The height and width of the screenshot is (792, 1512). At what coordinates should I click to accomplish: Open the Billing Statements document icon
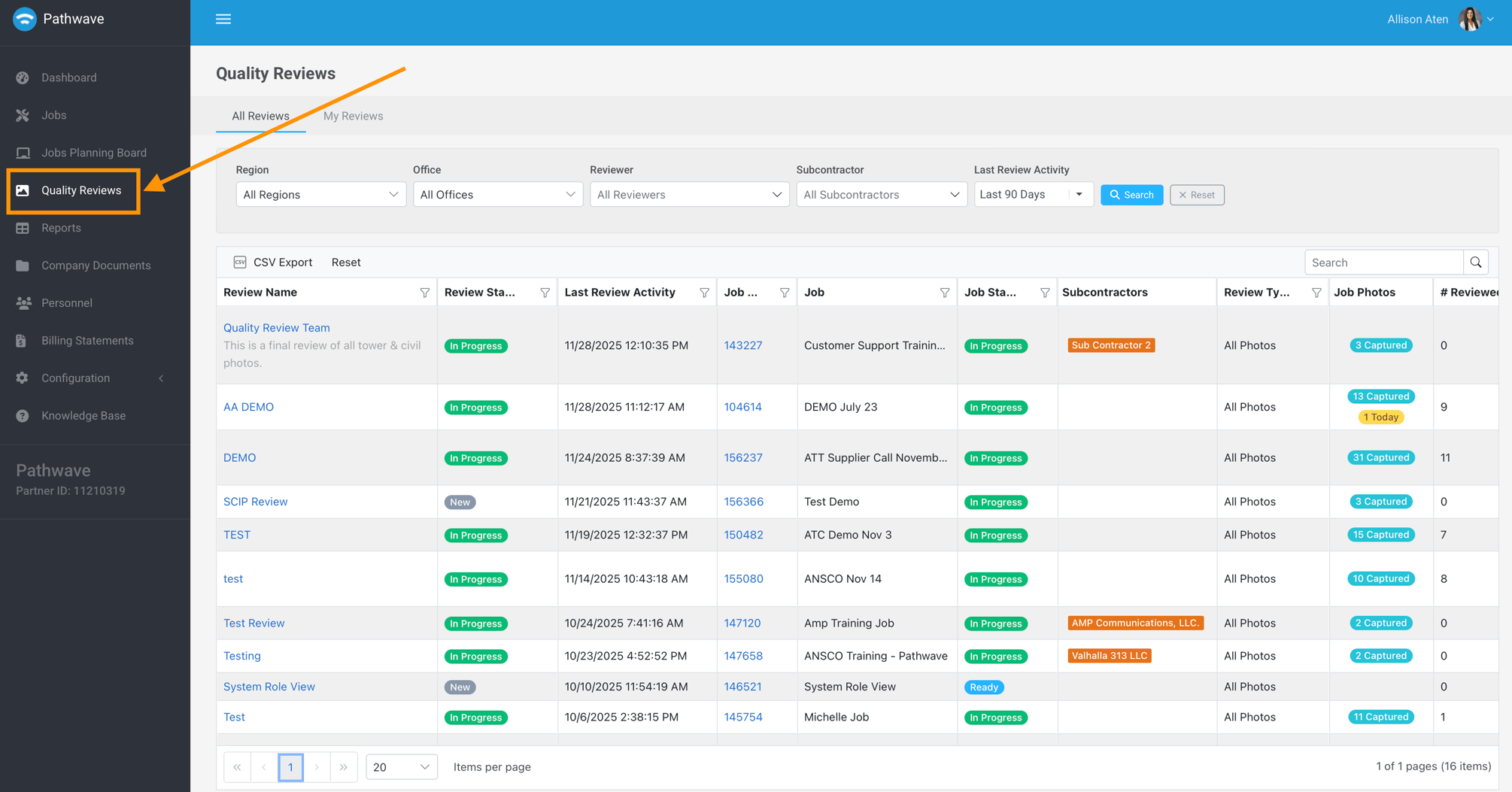coord(23,340)
